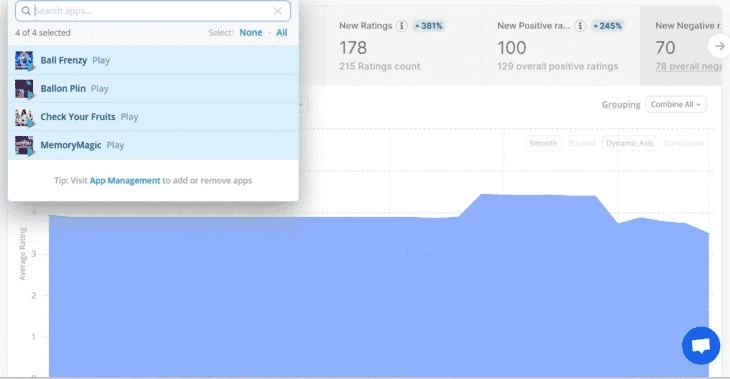Select the New Negative ratings metric card

point(681,46)
